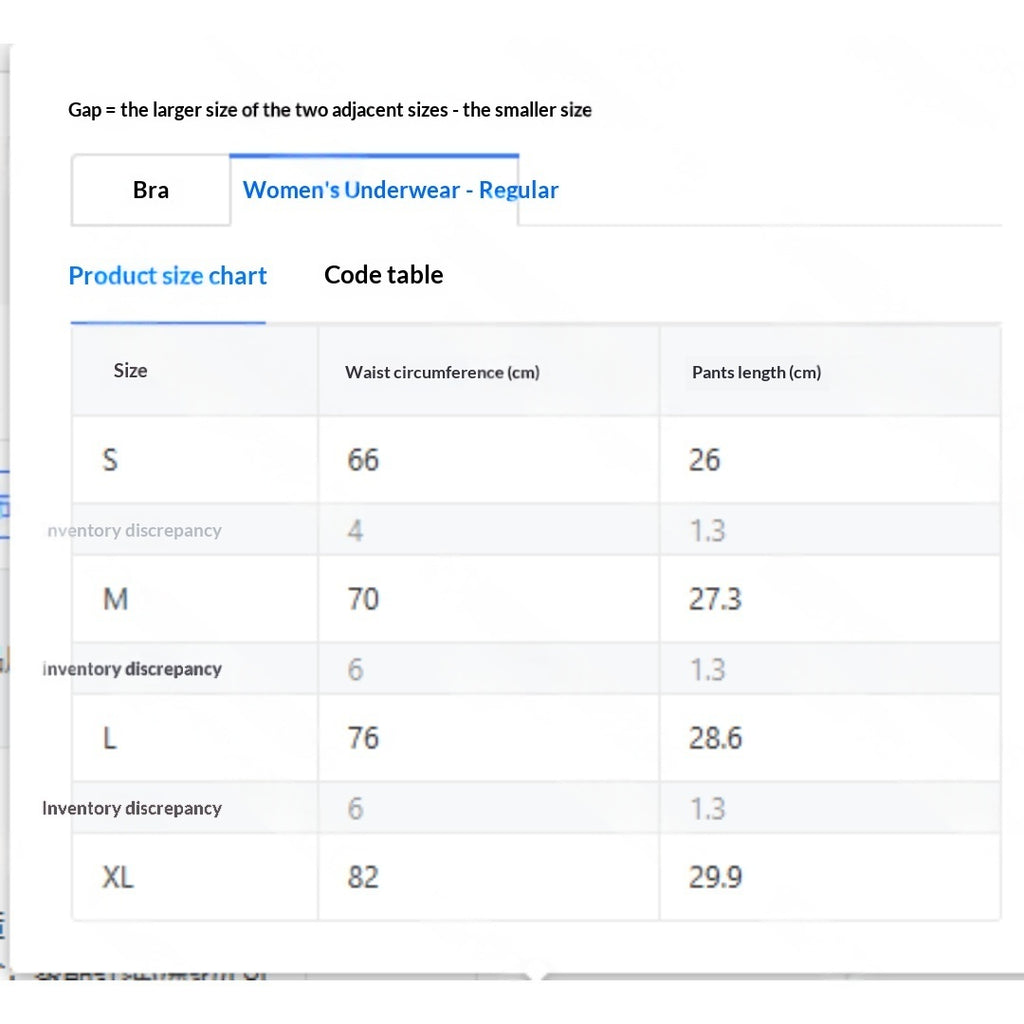
Task: Click waist value 82 for size XL
Action: point(363,877)
